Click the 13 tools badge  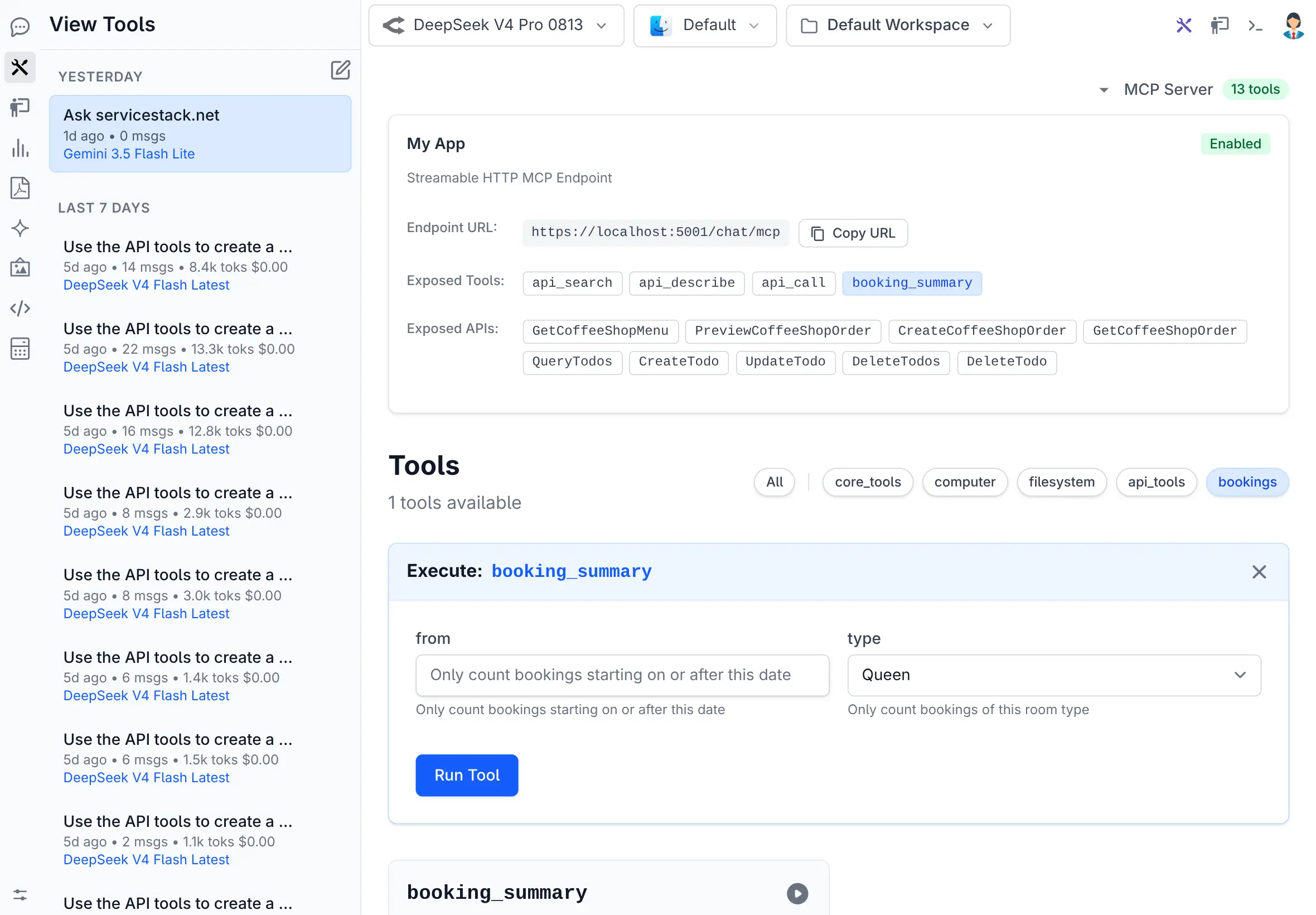coord(1255,89)
